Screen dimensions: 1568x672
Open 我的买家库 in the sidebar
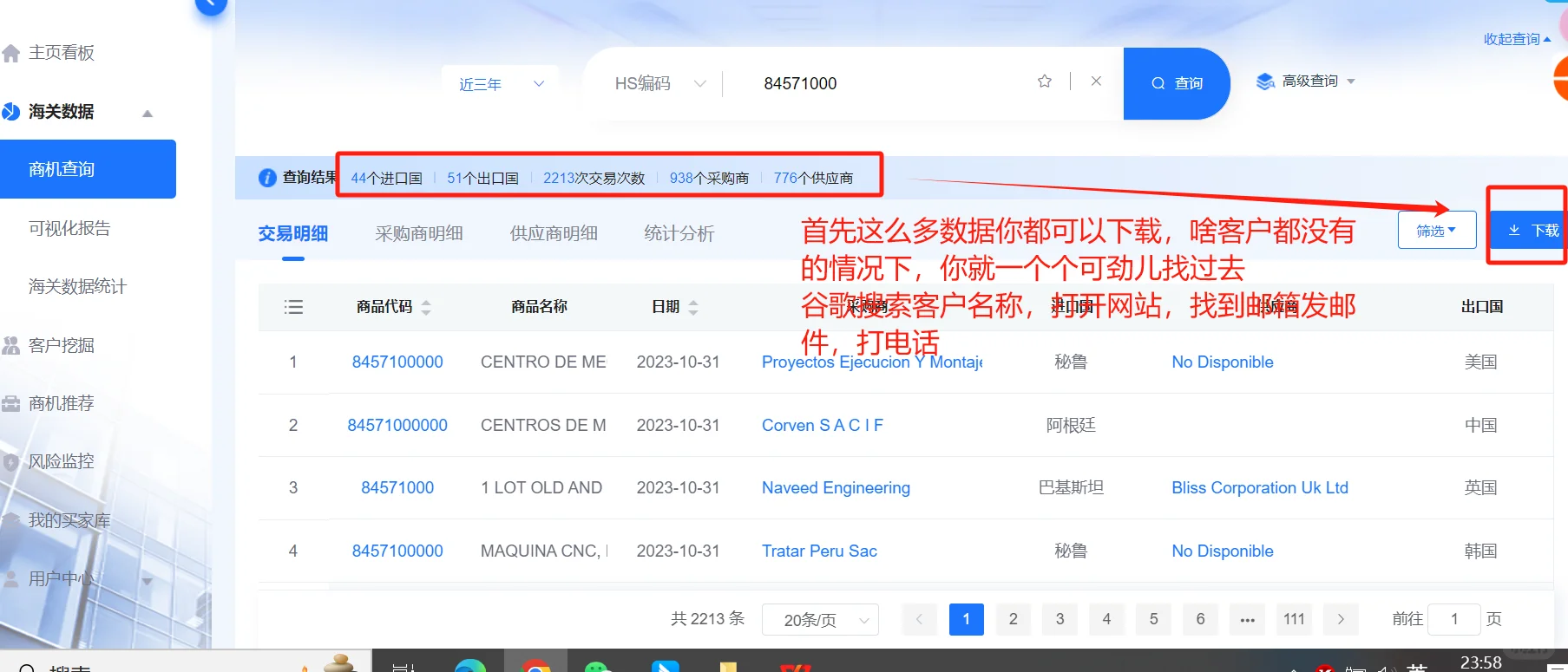69,520
